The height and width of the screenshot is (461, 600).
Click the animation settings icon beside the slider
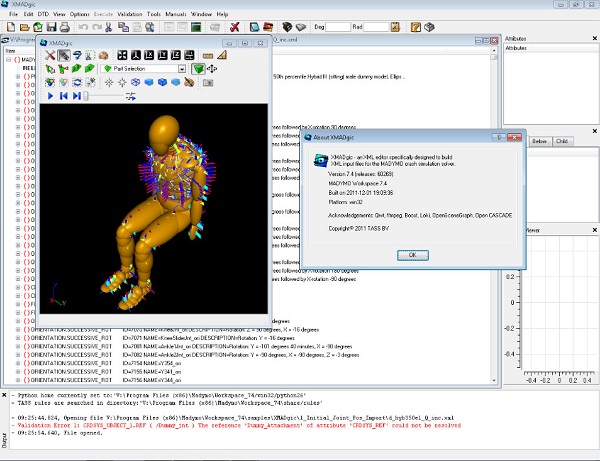[x=131, y=96]
